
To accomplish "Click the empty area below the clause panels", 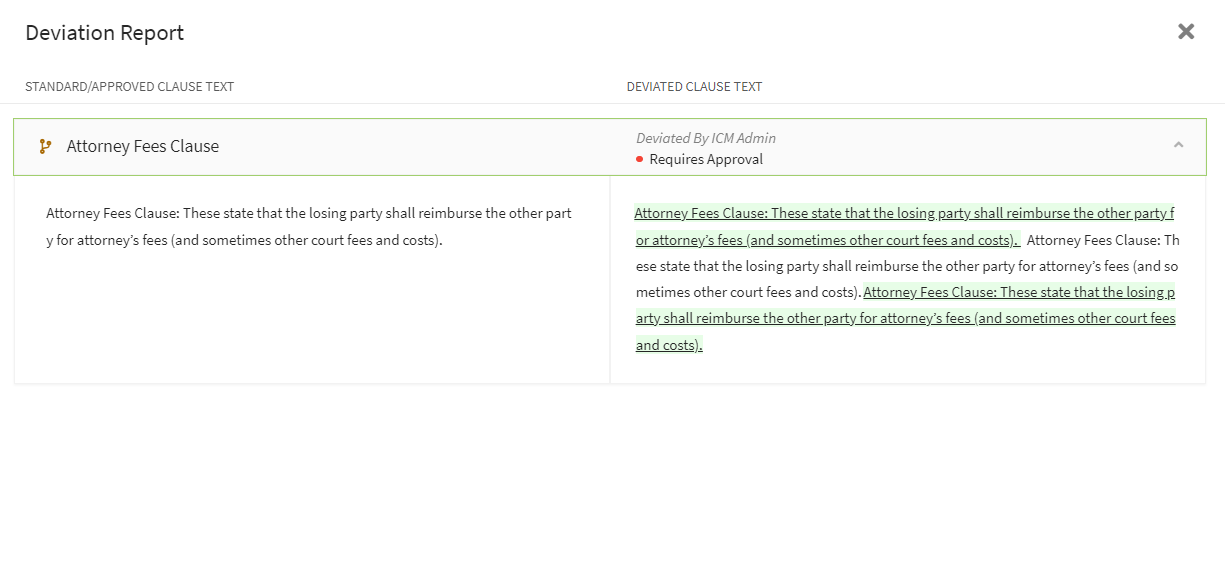I will pos(612,470).
